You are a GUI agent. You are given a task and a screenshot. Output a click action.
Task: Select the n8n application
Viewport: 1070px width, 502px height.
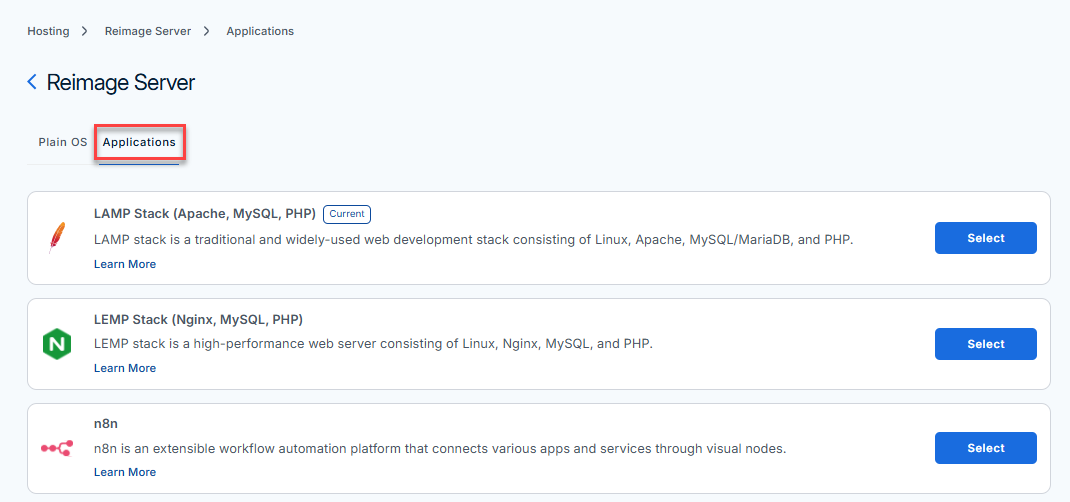pyautogui.click(x=985, y=448)
